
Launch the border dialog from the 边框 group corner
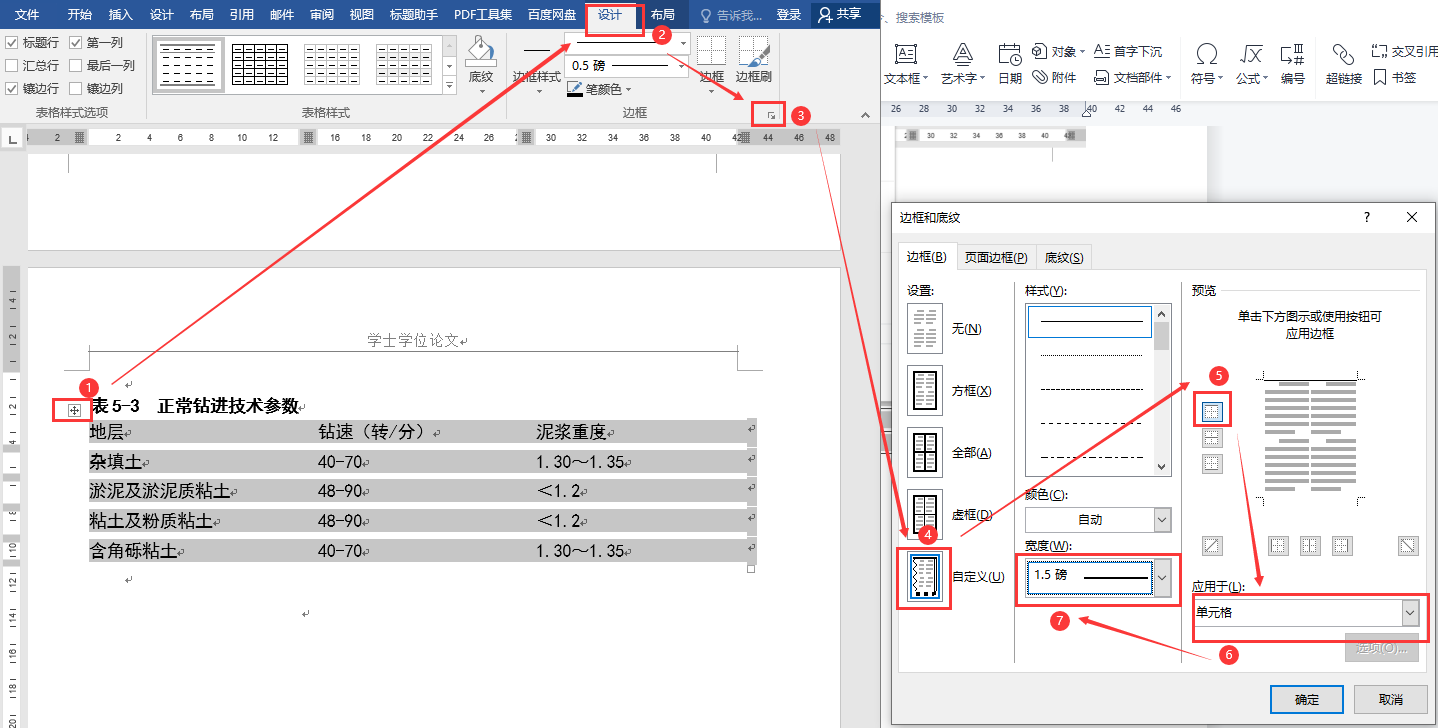[770, 116]
